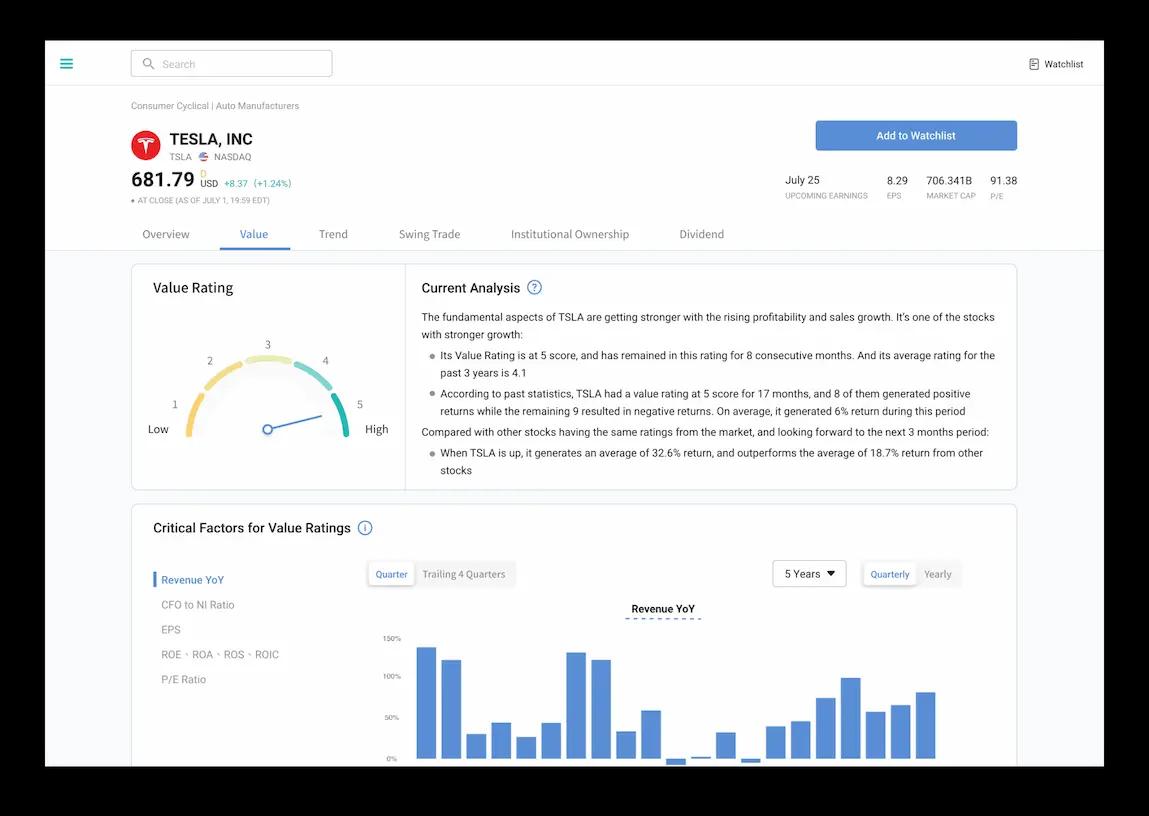Click the search magnifier icon
This screenshot has width=1149, height=816.
148,64
